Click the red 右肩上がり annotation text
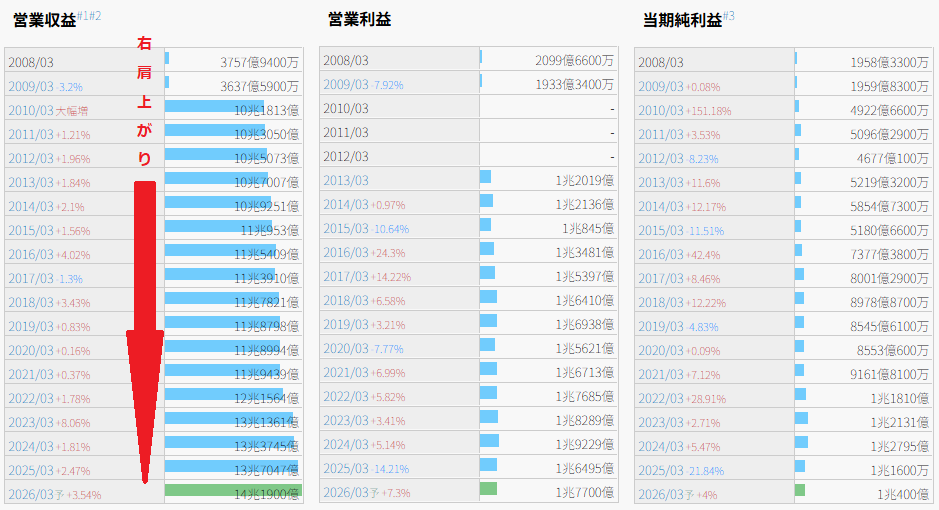939x510 pixels. pyautogui.click(x=145, y=100)
